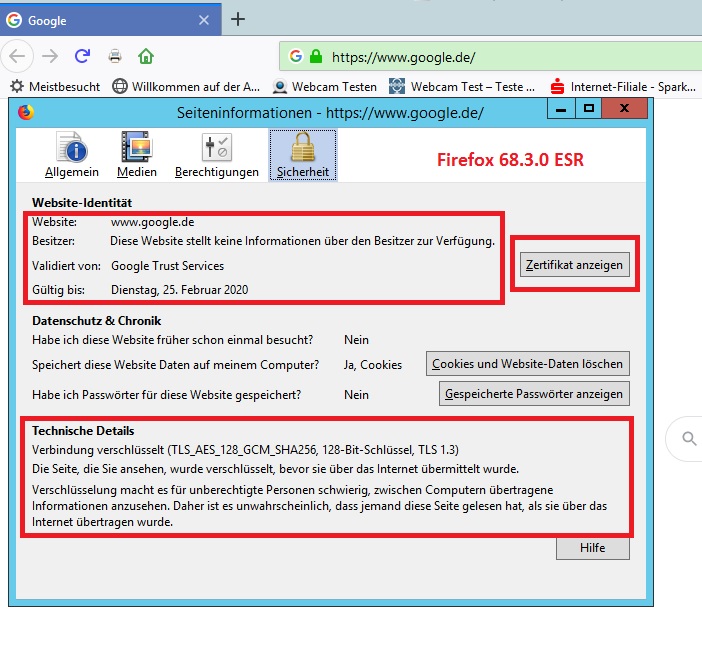The width and height of the screenshot is (702, 659).
Task: Click the magnifier search icon on Google page
Action: 689,439
